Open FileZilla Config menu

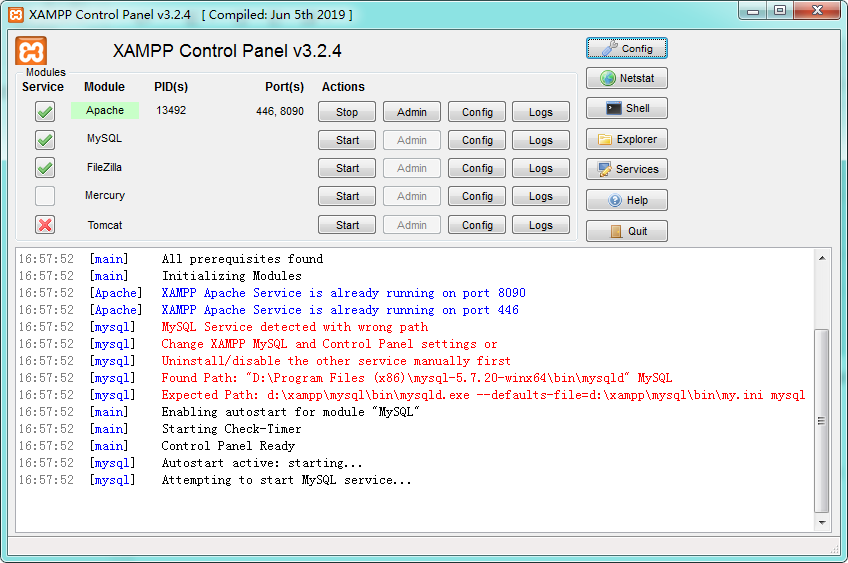tap(477, 168)
